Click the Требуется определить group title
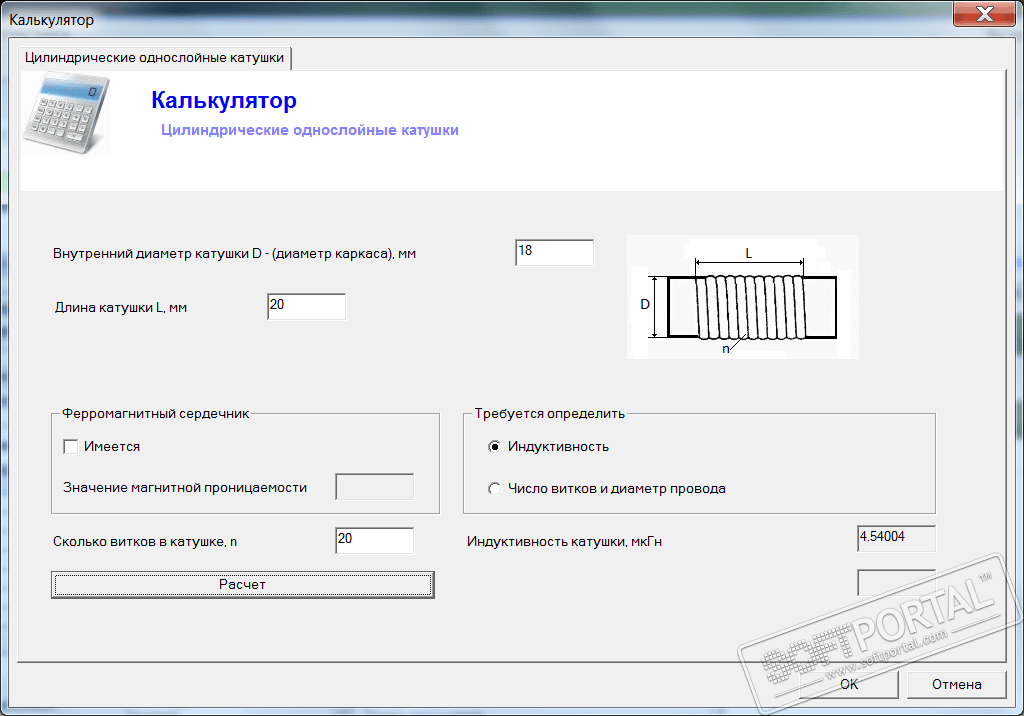This screenshot has height=716, width=1024. [x=550, y=414]
